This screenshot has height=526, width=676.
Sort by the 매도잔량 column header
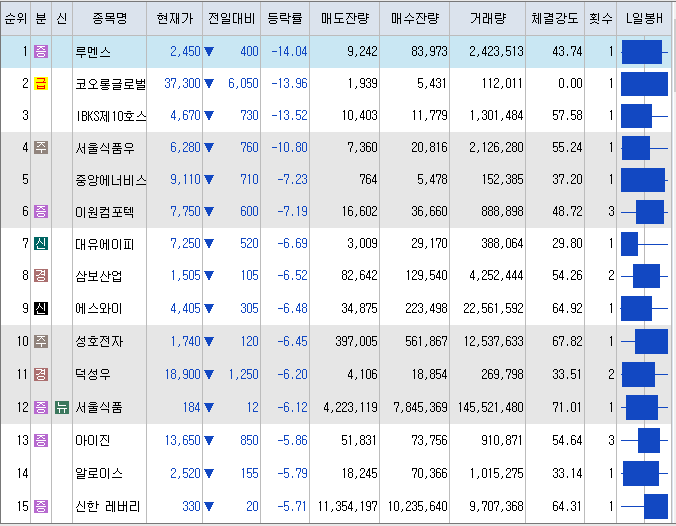click(345, 19)
